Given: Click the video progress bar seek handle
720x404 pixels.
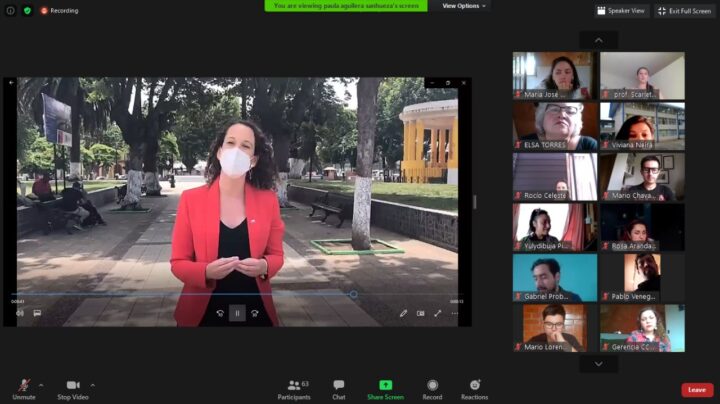Looking at the screenshot, I should tap(353, 294).
